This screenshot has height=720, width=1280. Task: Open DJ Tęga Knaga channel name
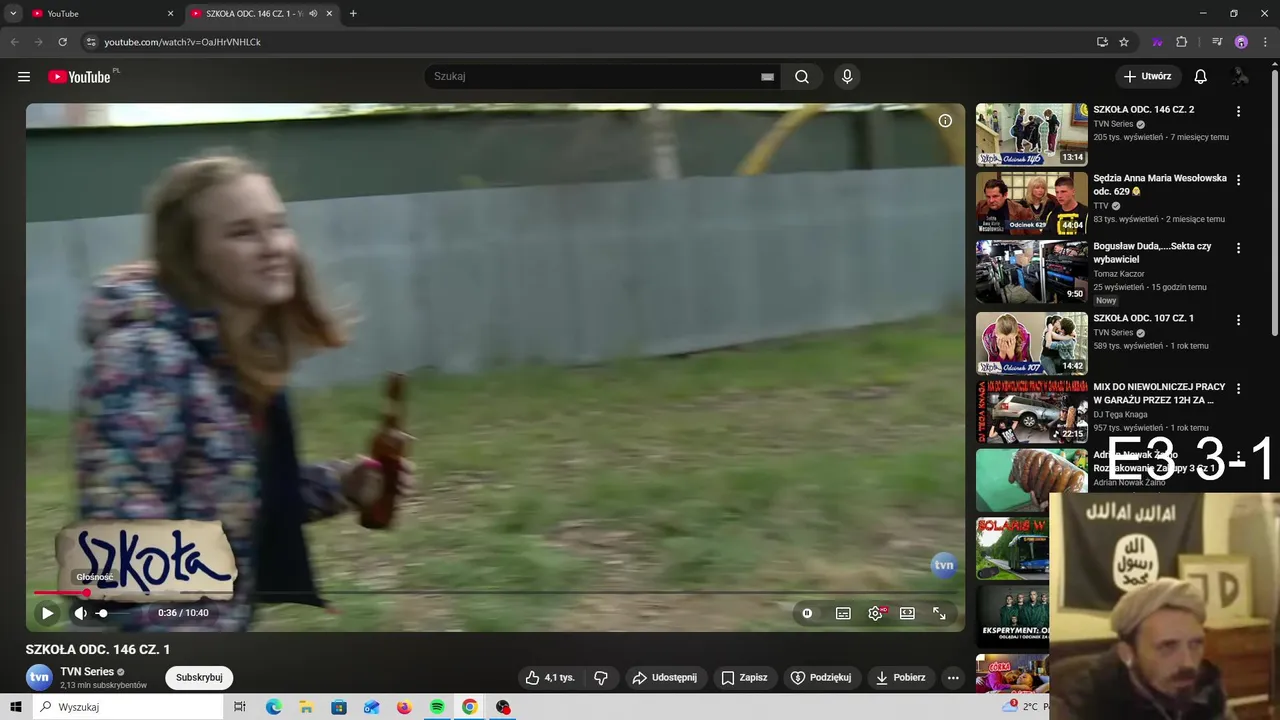(x=1120, y=414)
